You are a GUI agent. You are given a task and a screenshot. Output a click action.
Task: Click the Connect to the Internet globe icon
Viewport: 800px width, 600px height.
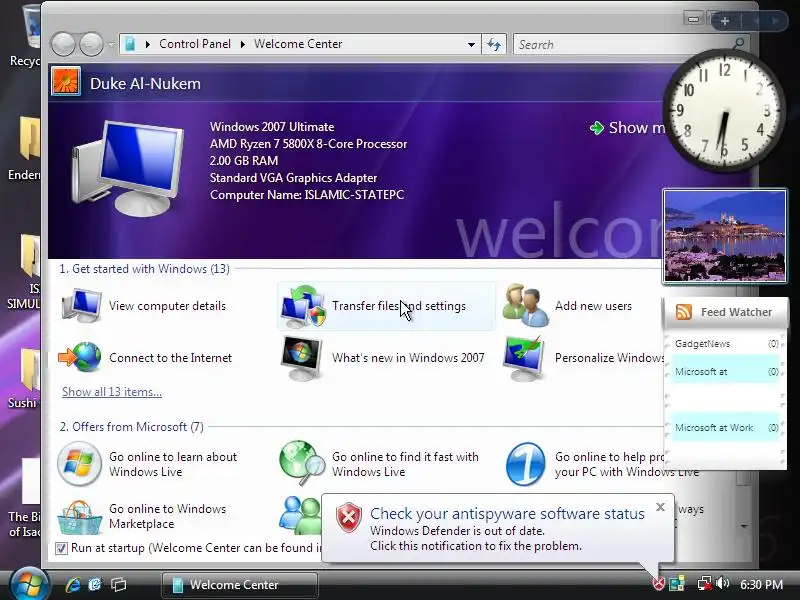(x=80, y=357)
